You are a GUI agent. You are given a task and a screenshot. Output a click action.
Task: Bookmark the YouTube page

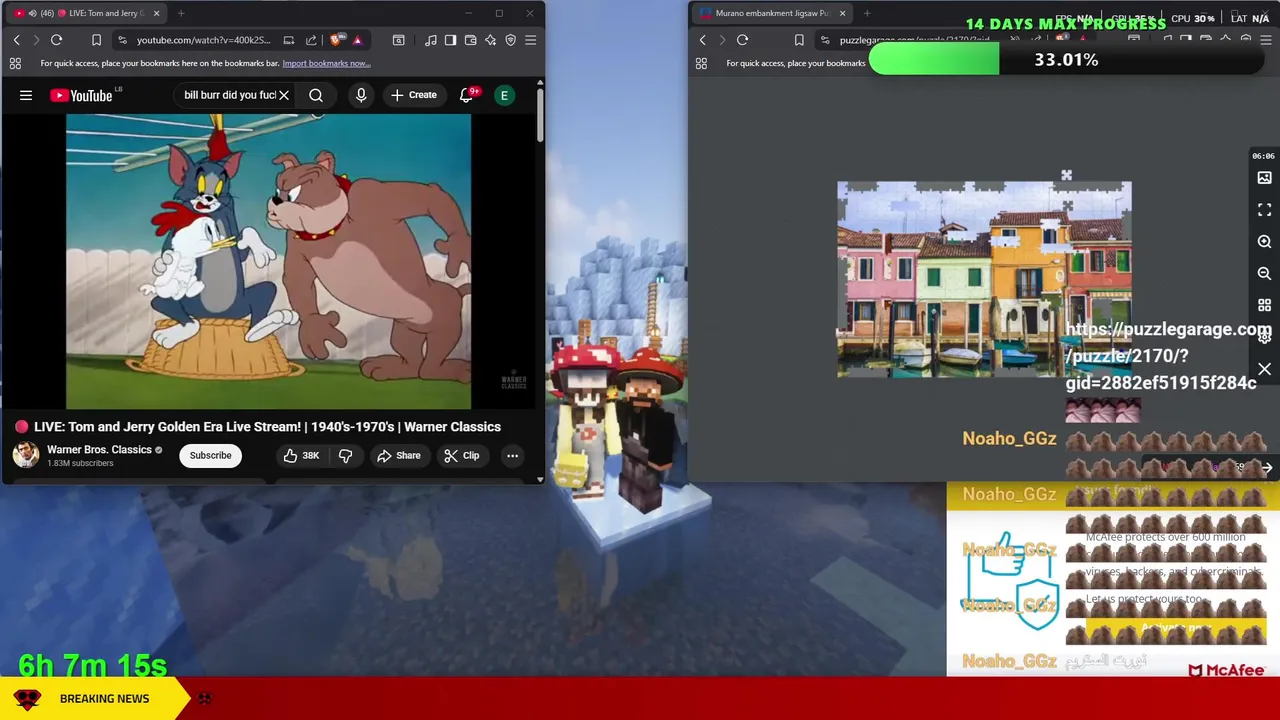[x=96, y=40]
